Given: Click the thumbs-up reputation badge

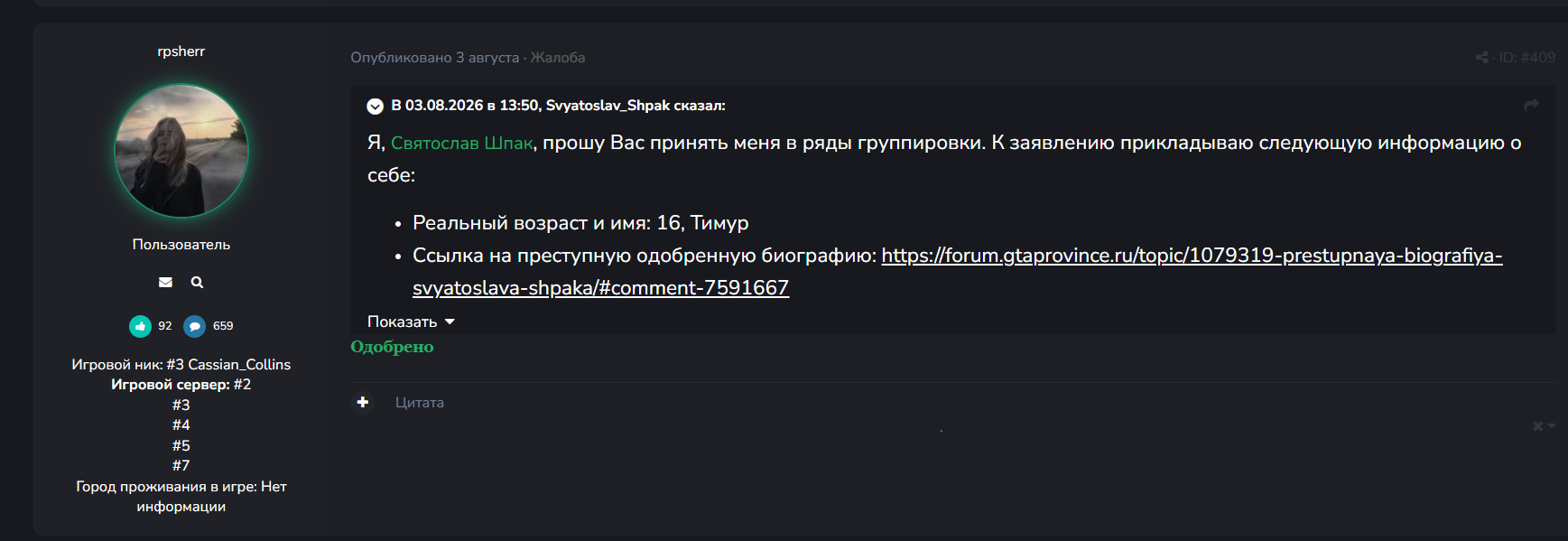Looking at the screenshot, I should click(x=140, y=326).
